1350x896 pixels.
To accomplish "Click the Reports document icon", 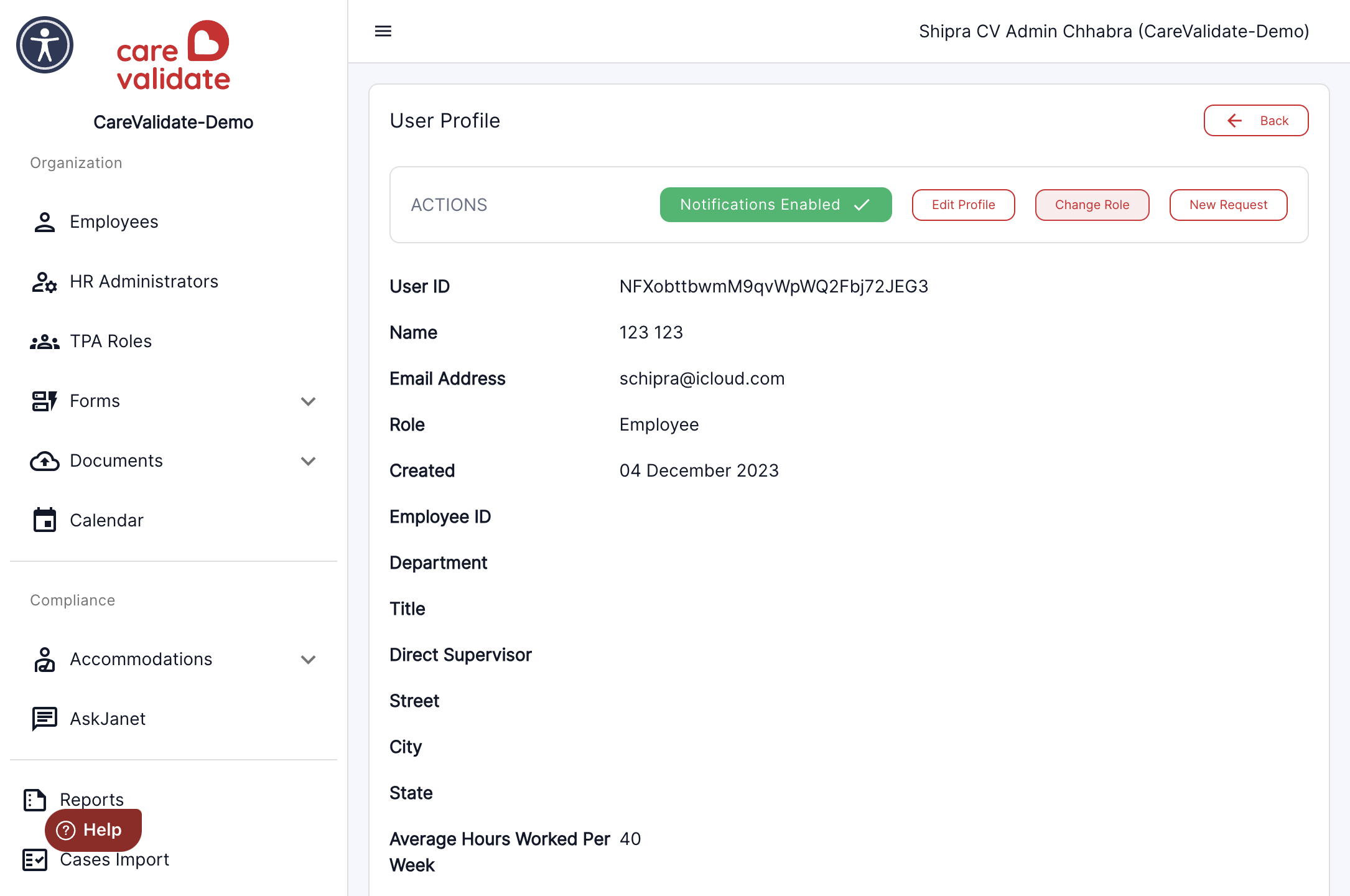I will 35,800.
